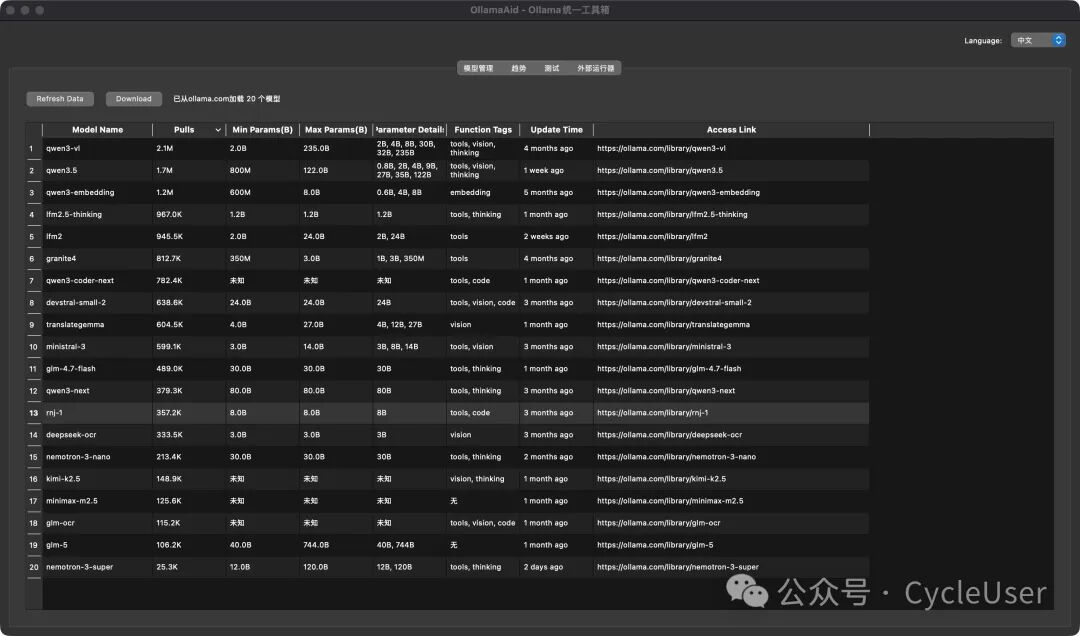Open the 测试 tab
Screen dimensions: 1080x636
(552, 68)
